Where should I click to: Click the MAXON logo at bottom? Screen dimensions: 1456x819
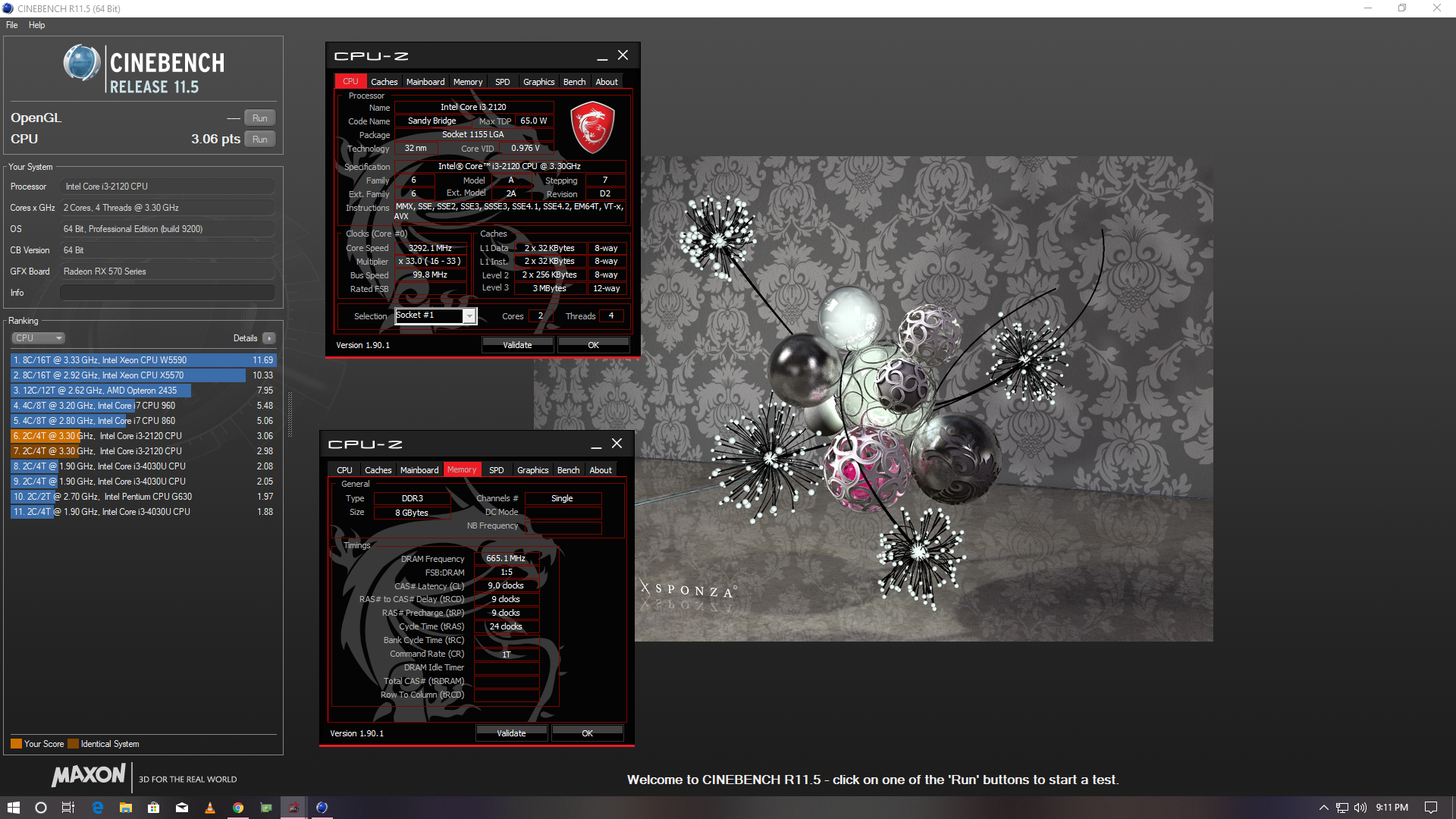coord(89,776)
